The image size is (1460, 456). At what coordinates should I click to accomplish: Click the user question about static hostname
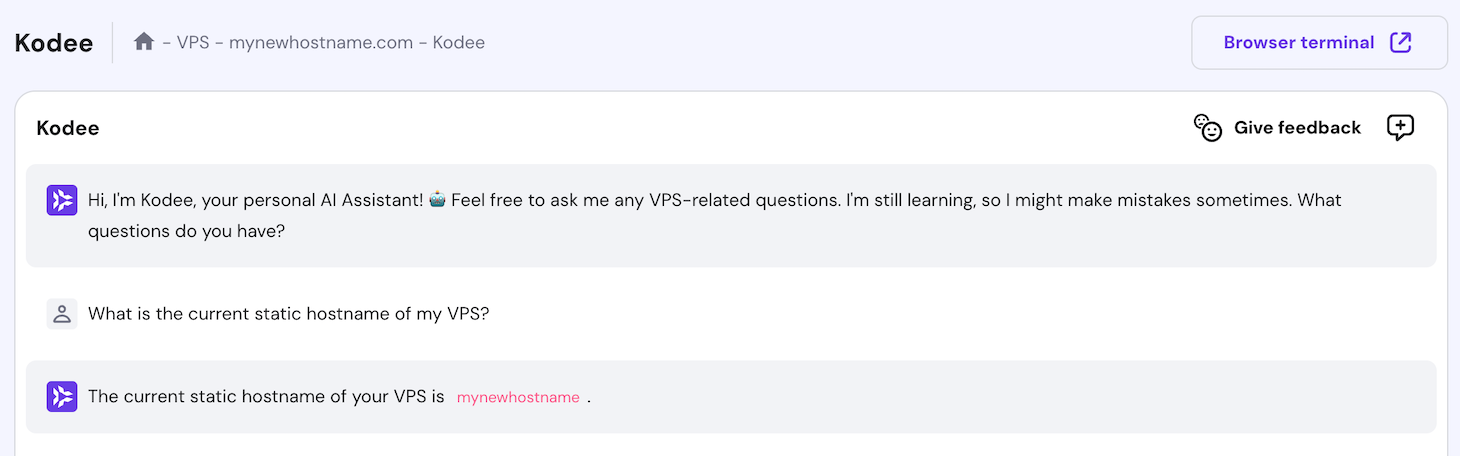pos(288,314)
